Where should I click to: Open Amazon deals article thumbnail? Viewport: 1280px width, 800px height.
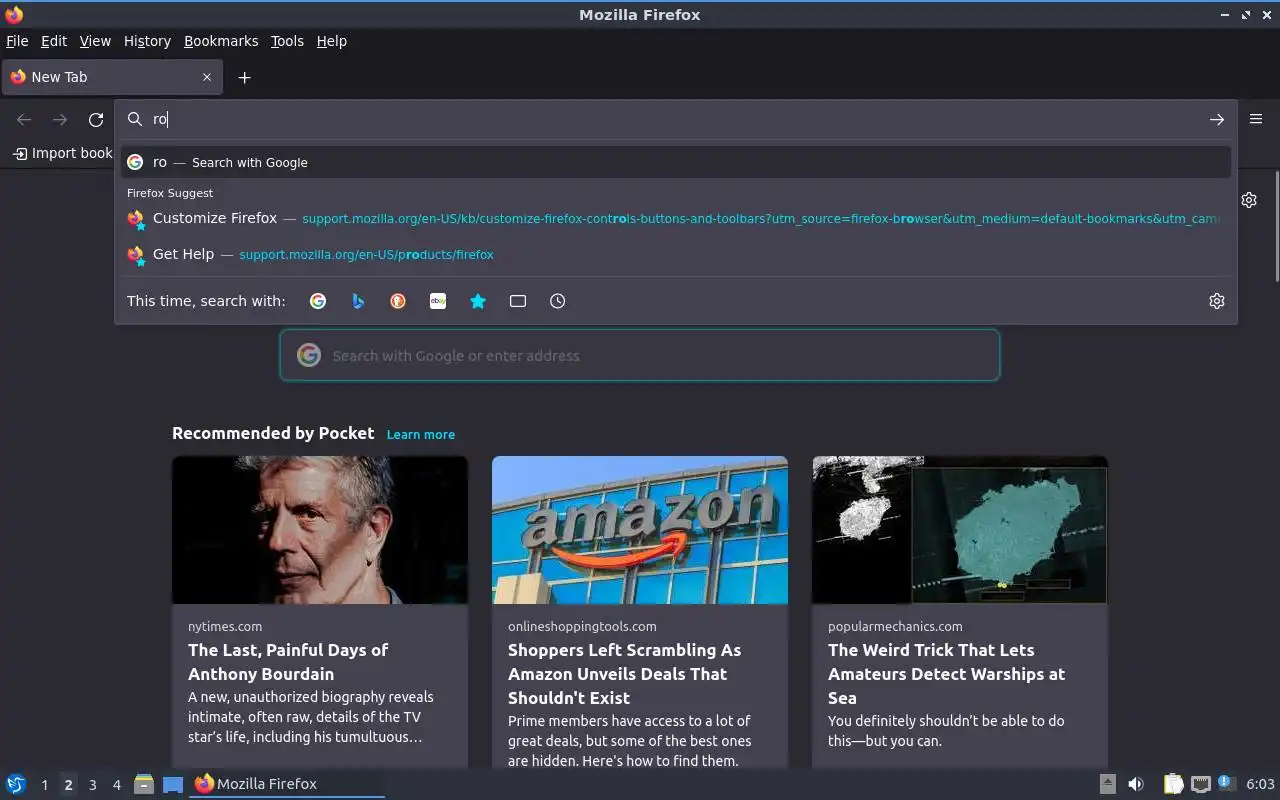point(640,530)
